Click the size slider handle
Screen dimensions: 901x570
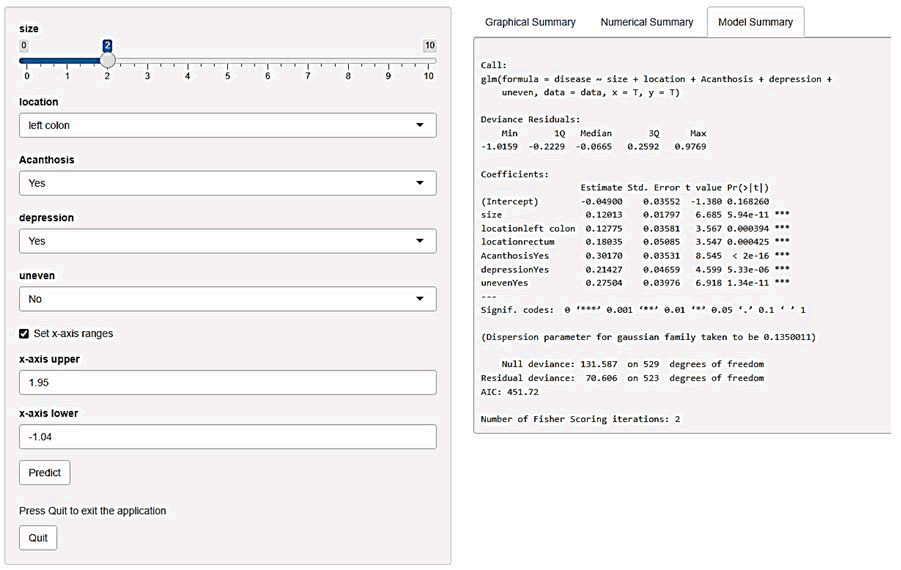(108, 60)
